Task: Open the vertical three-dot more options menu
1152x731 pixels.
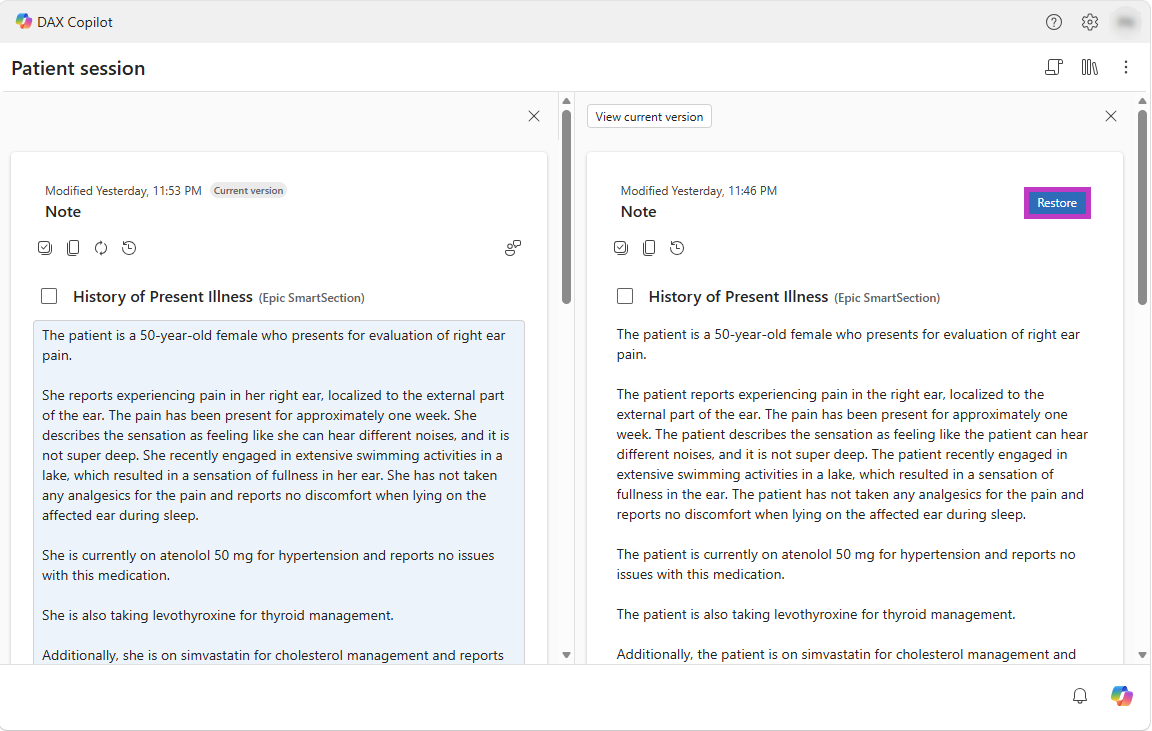Action: pyautogui.click(x=1126, y=68)
